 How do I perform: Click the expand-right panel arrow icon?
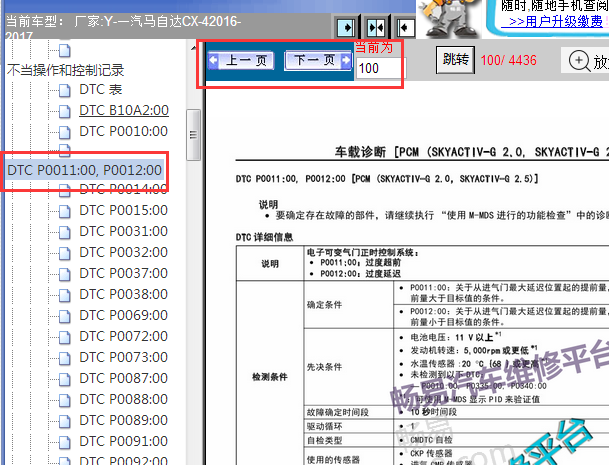[x=346, y=28]
